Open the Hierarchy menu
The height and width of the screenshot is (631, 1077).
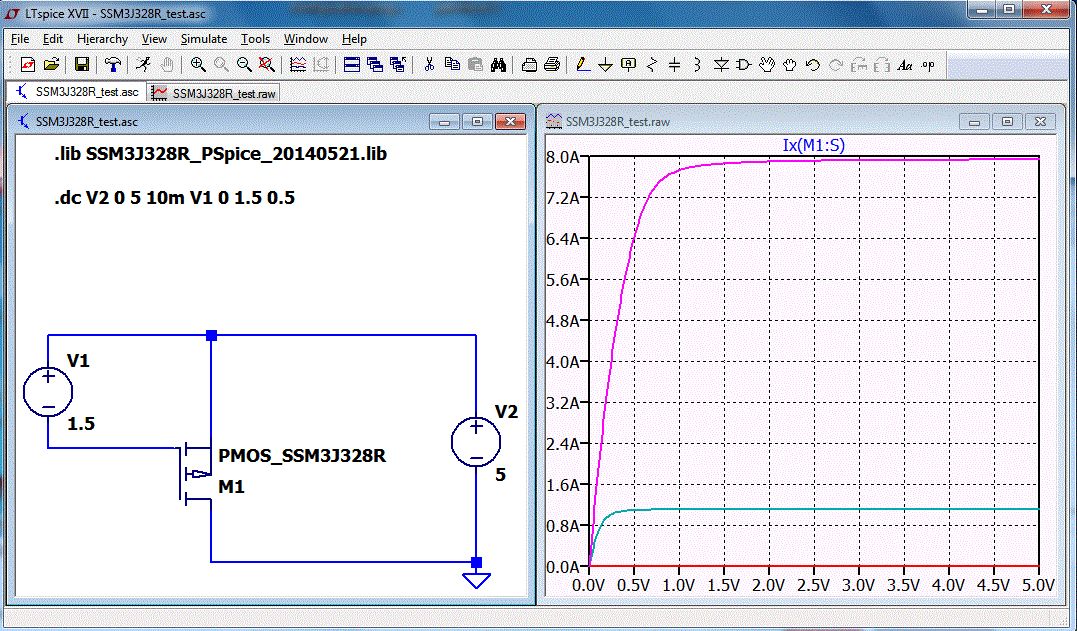click(x=102, y=39)
